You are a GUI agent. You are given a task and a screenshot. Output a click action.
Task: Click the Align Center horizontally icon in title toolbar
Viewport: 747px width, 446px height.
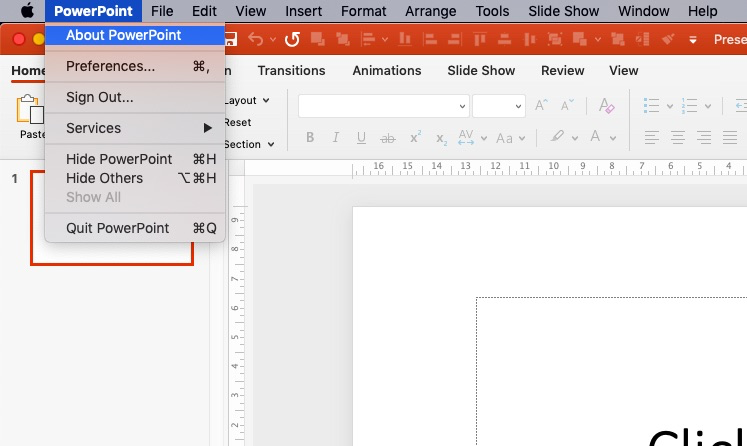[x=505, y=39]
